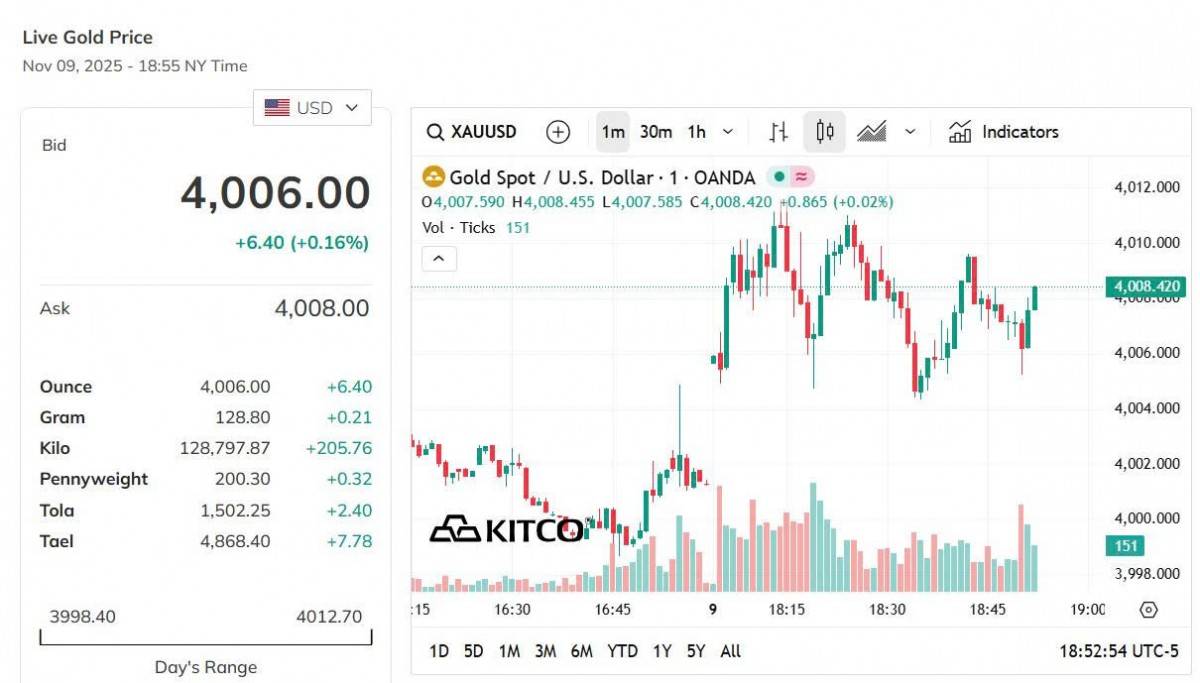Open the chart style dropdown arrow
1200x683 pixels.
point(910,131)
